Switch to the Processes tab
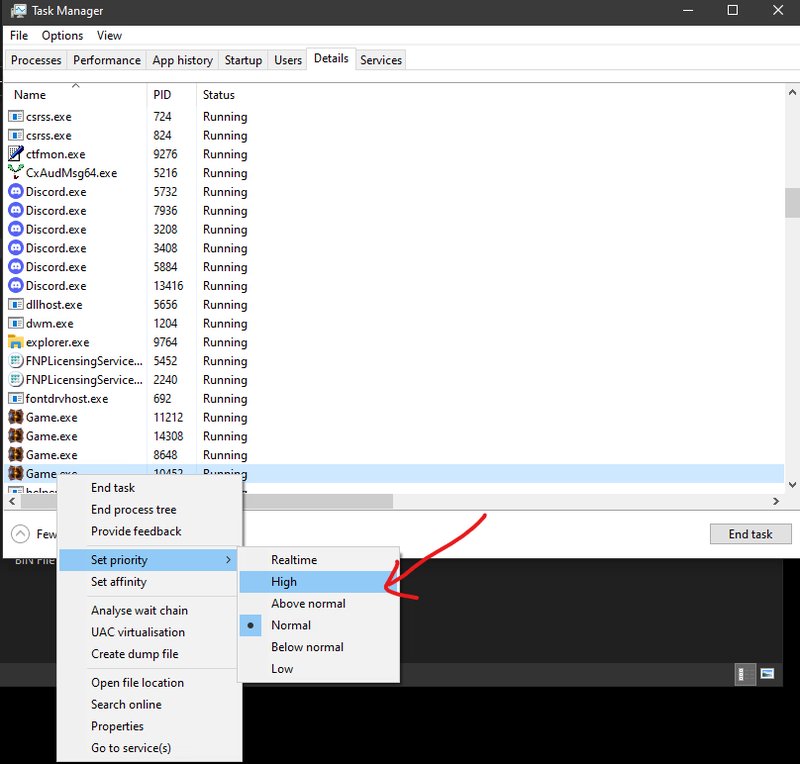This screenshot has width=800, height=764. point(36,60)
